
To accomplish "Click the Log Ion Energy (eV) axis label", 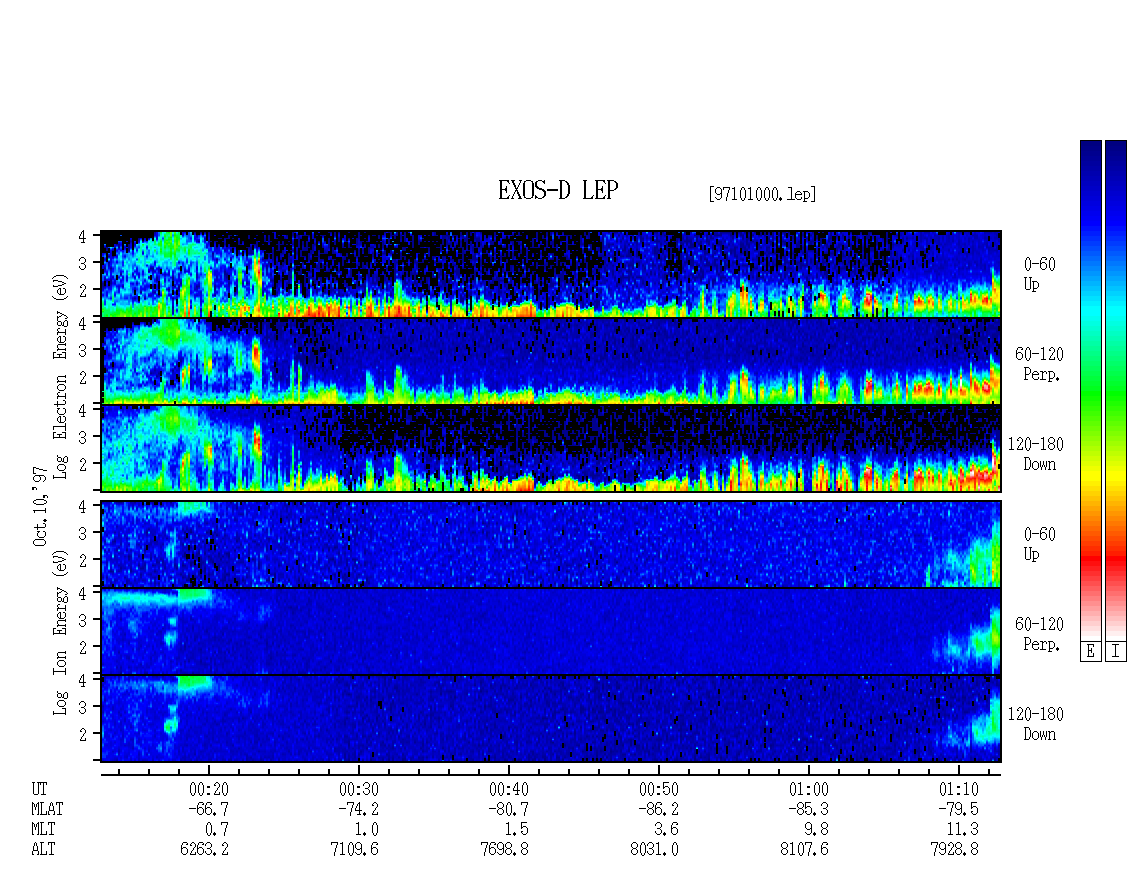I will click(x=61, y=632).
